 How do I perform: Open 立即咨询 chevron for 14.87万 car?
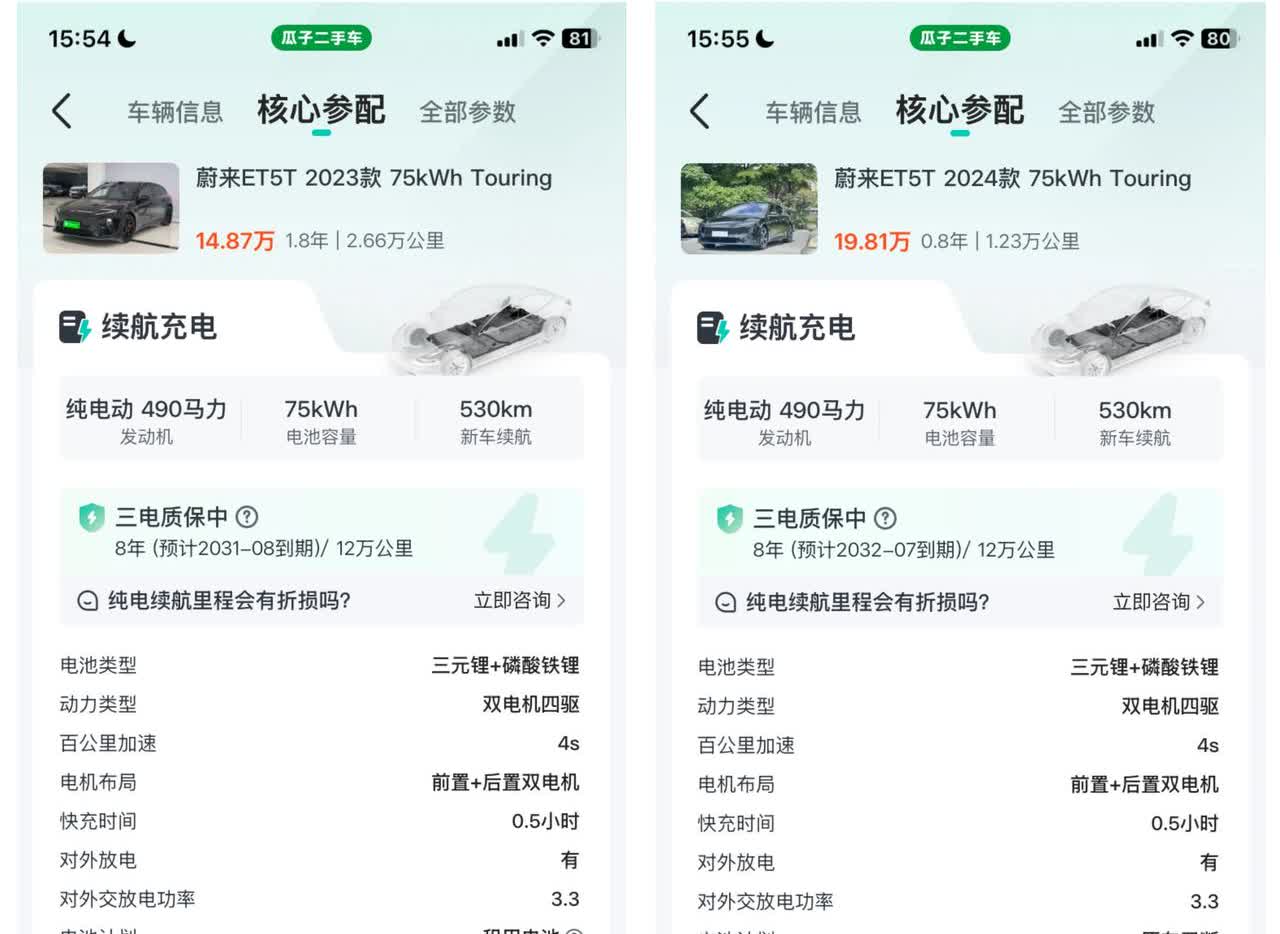coord(561,600)
